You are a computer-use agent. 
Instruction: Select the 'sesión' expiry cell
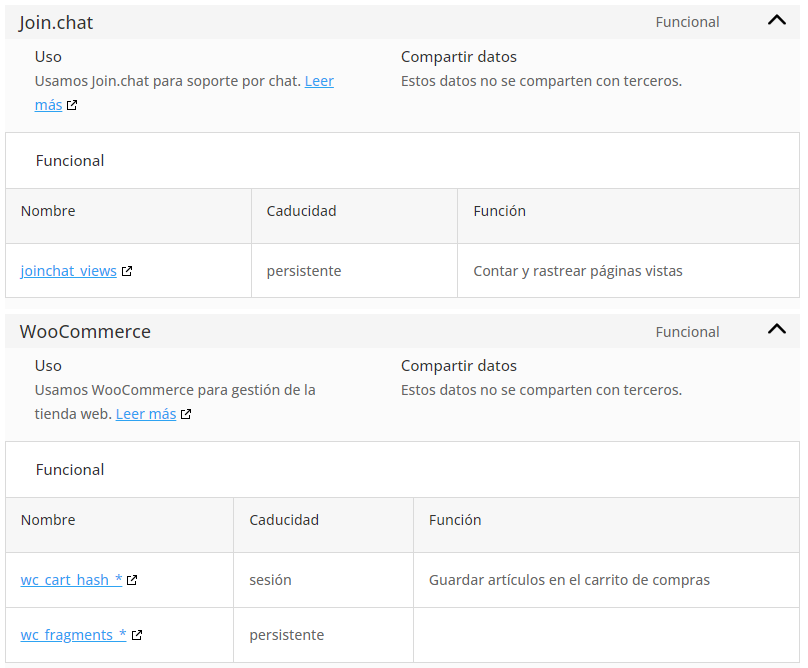323,580
